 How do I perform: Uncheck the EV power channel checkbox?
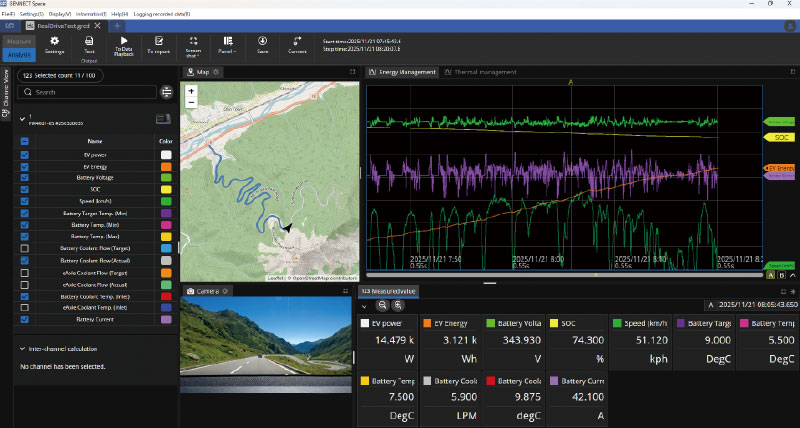click(25, 156)
